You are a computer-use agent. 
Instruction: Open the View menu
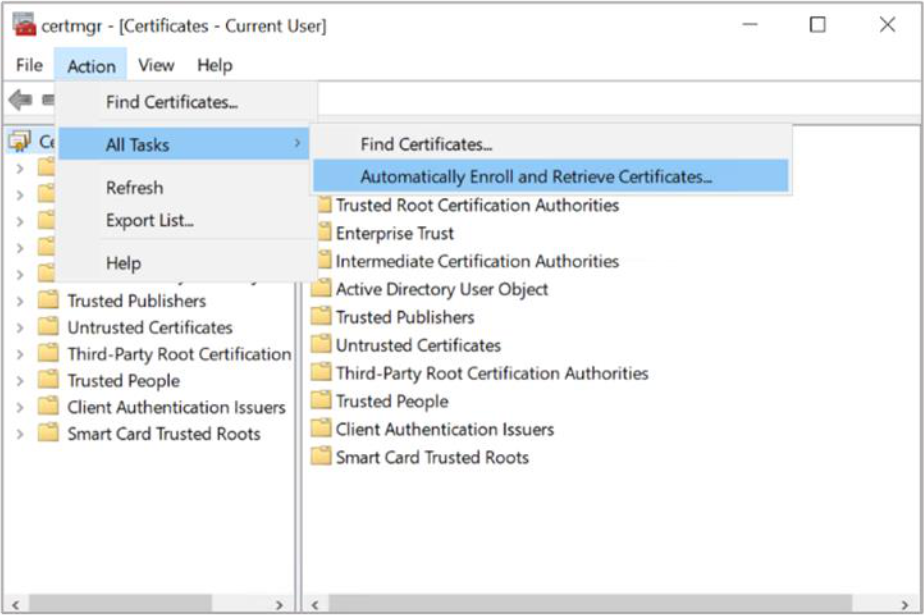pyautogui.click(x=156, y=65)
